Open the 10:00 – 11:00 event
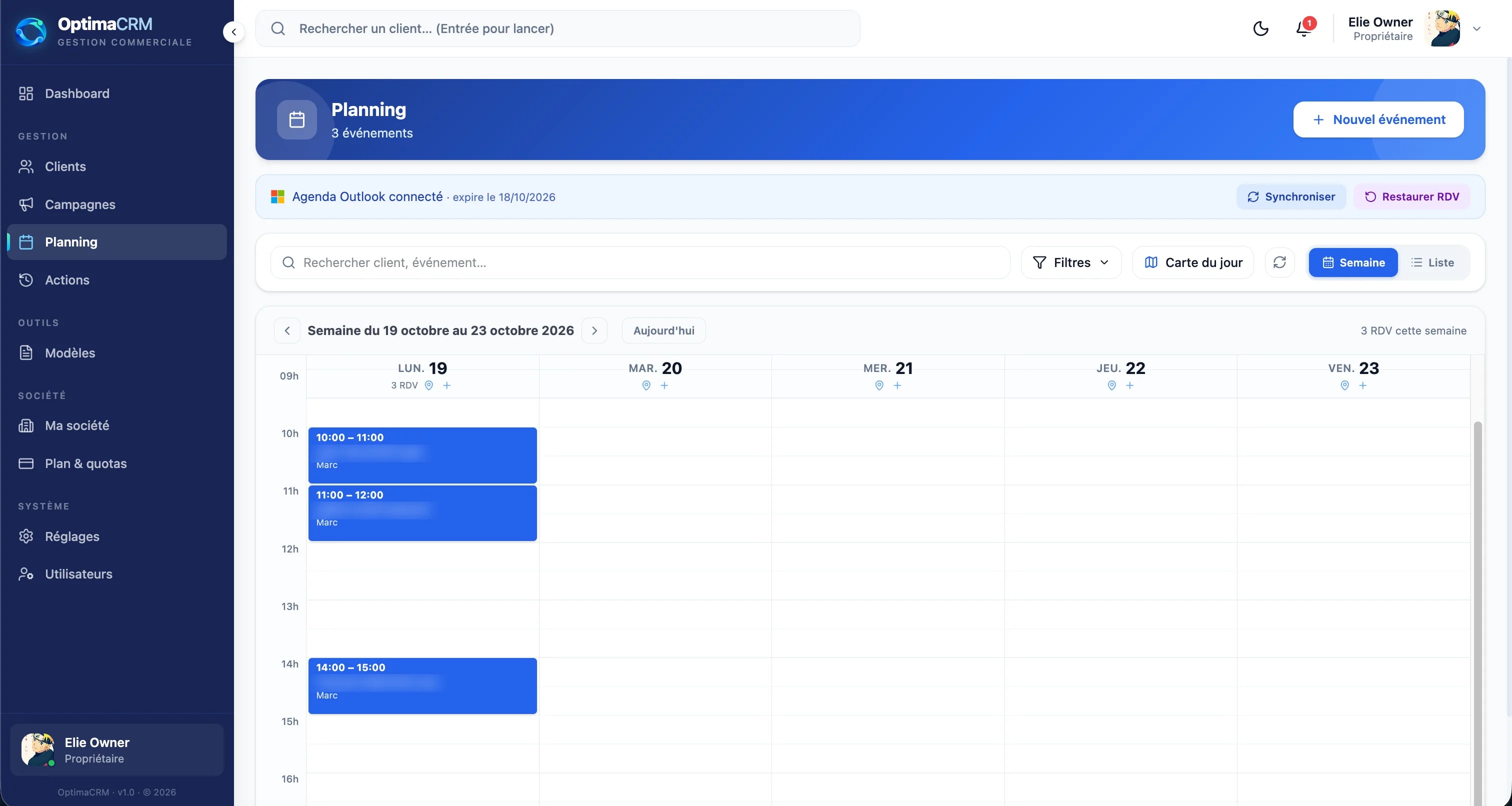Viewport: 1512px width, 806px height. (x=422, y=455)
